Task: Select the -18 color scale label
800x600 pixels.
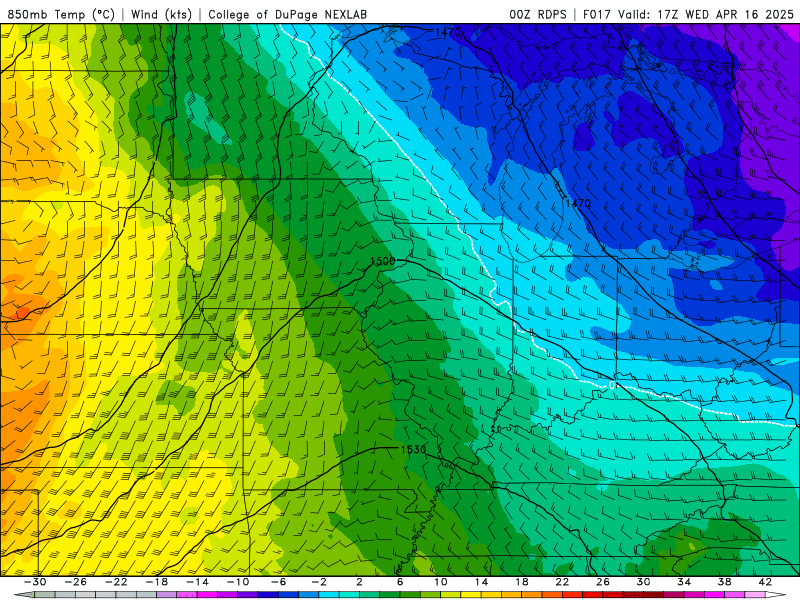Action: point(157,582)
